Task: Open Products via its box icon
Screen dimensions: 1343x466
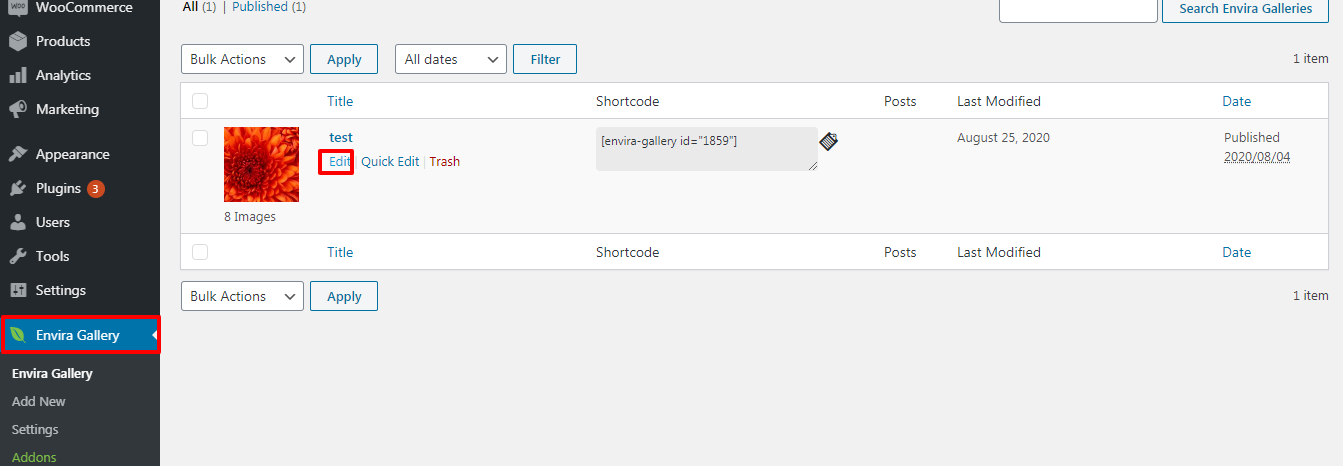Action: [x=17, y=41]
